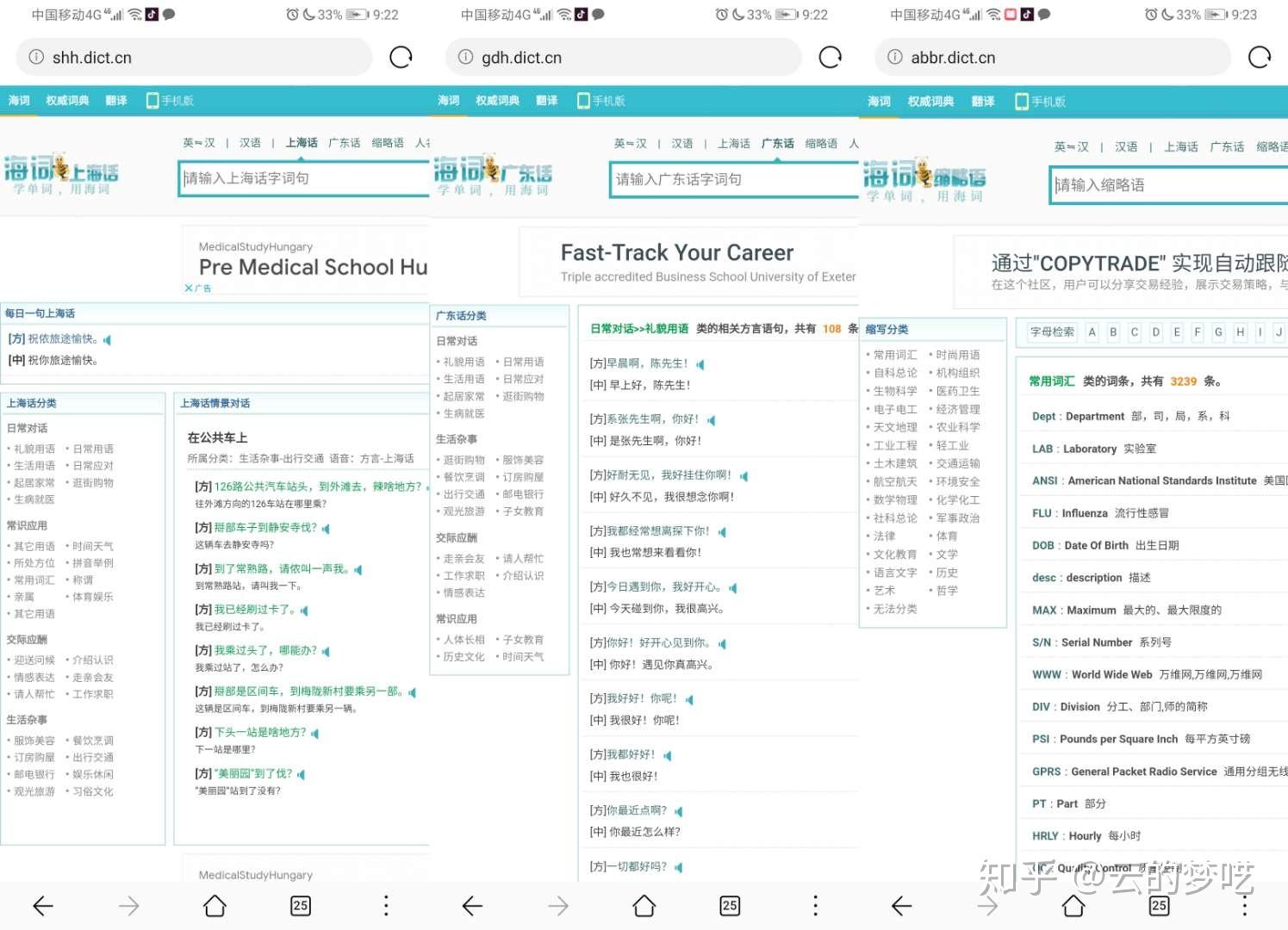The image size is (1288, 930).
Task: Open 习俗文化 in 上海话分类
Action: (92, 792)
